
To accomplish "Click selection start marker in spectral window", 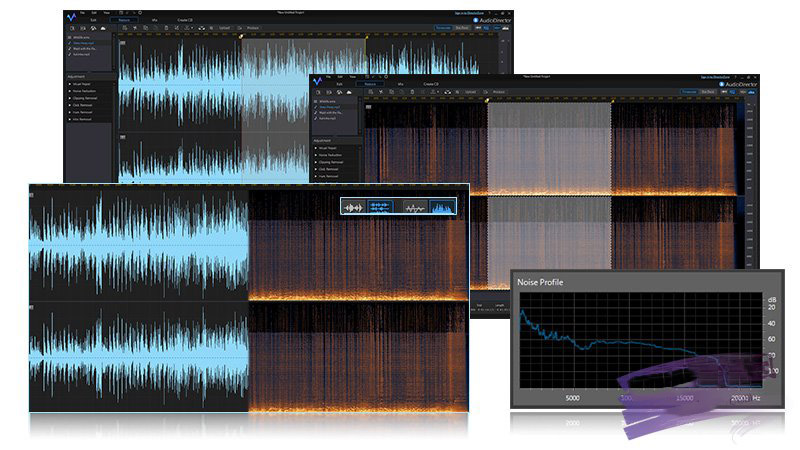I will 487,101.
